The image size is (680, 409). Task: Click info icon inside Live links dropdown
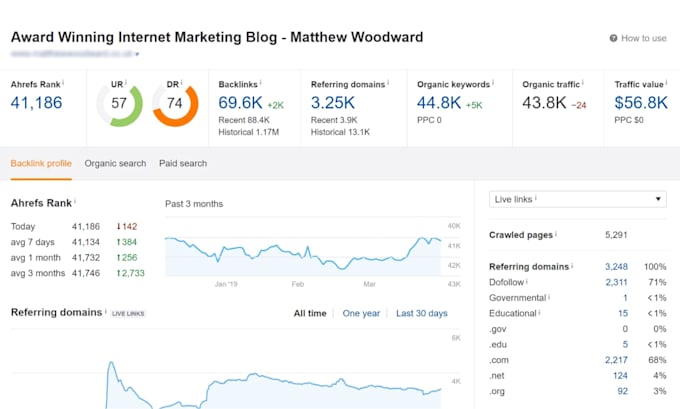pyautogui.click(x=536, y=197)
